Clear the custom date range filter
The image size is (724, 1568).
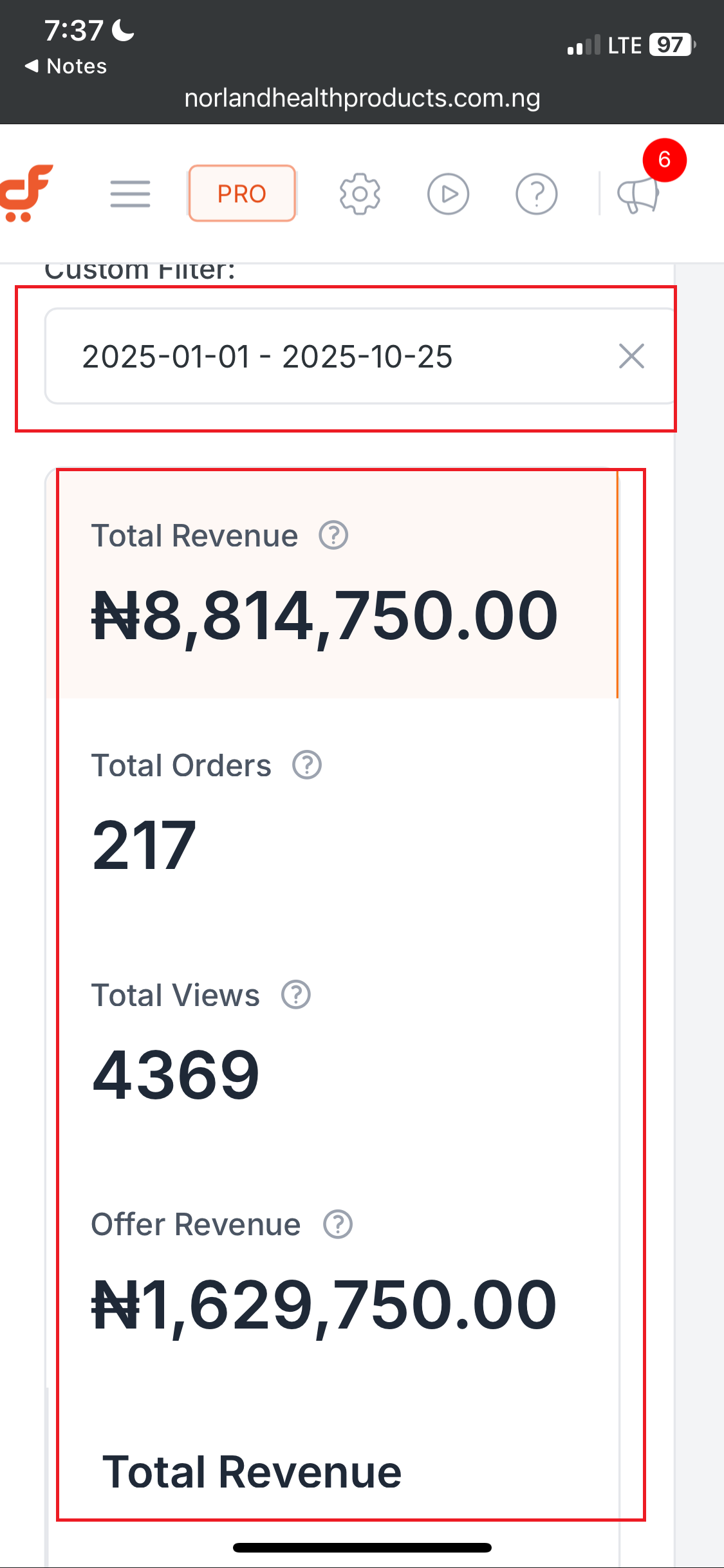(x=631, y=356)
